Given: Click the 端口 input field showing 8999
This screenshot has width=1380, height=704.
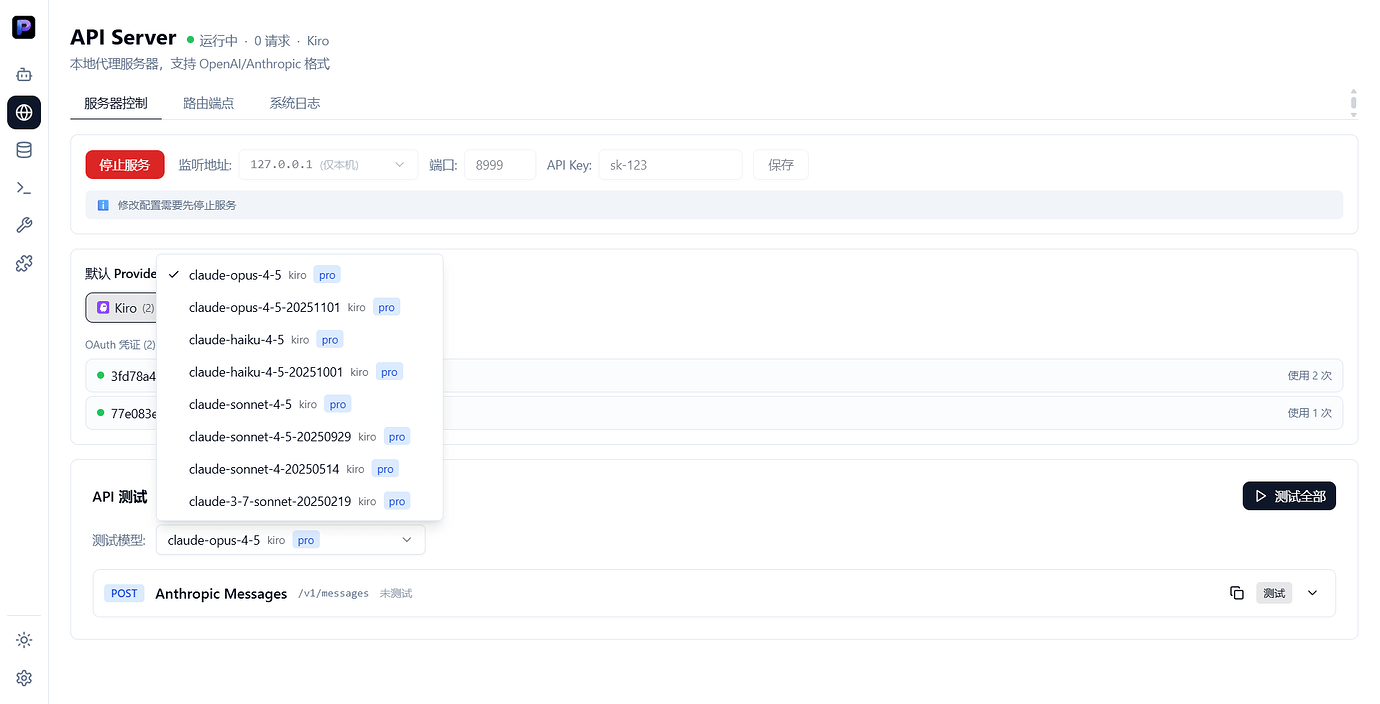Looking at the screenshot, I should [x=500, y=165].
